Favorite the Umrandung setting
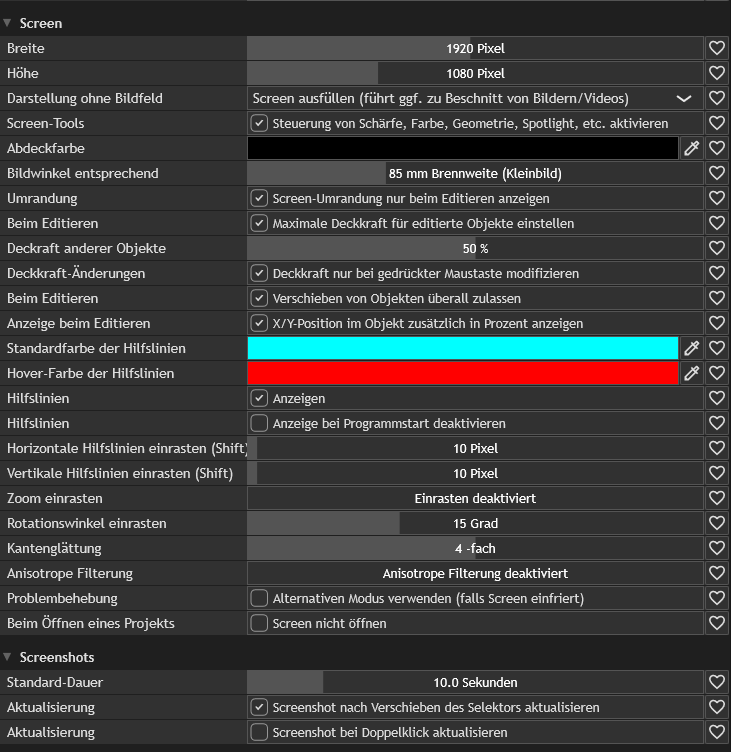This screenshot has width=731, height=752. (717, 198)
